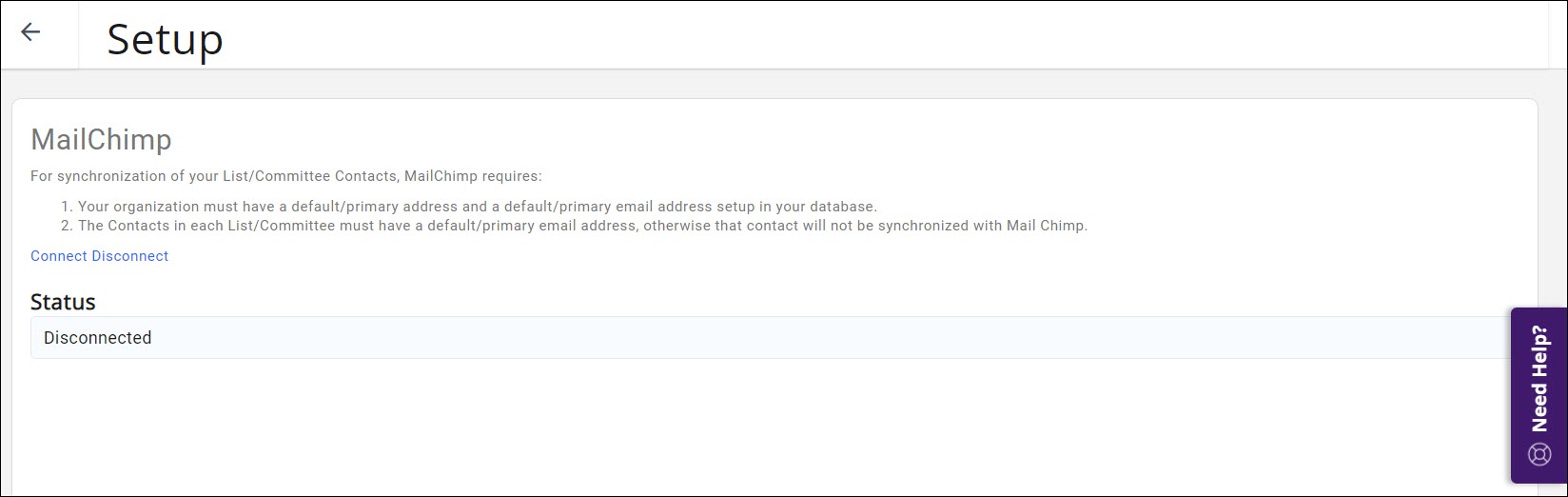The image size is (1568, 497).
Task: Click the Setup page title
Action: [165, 39]
